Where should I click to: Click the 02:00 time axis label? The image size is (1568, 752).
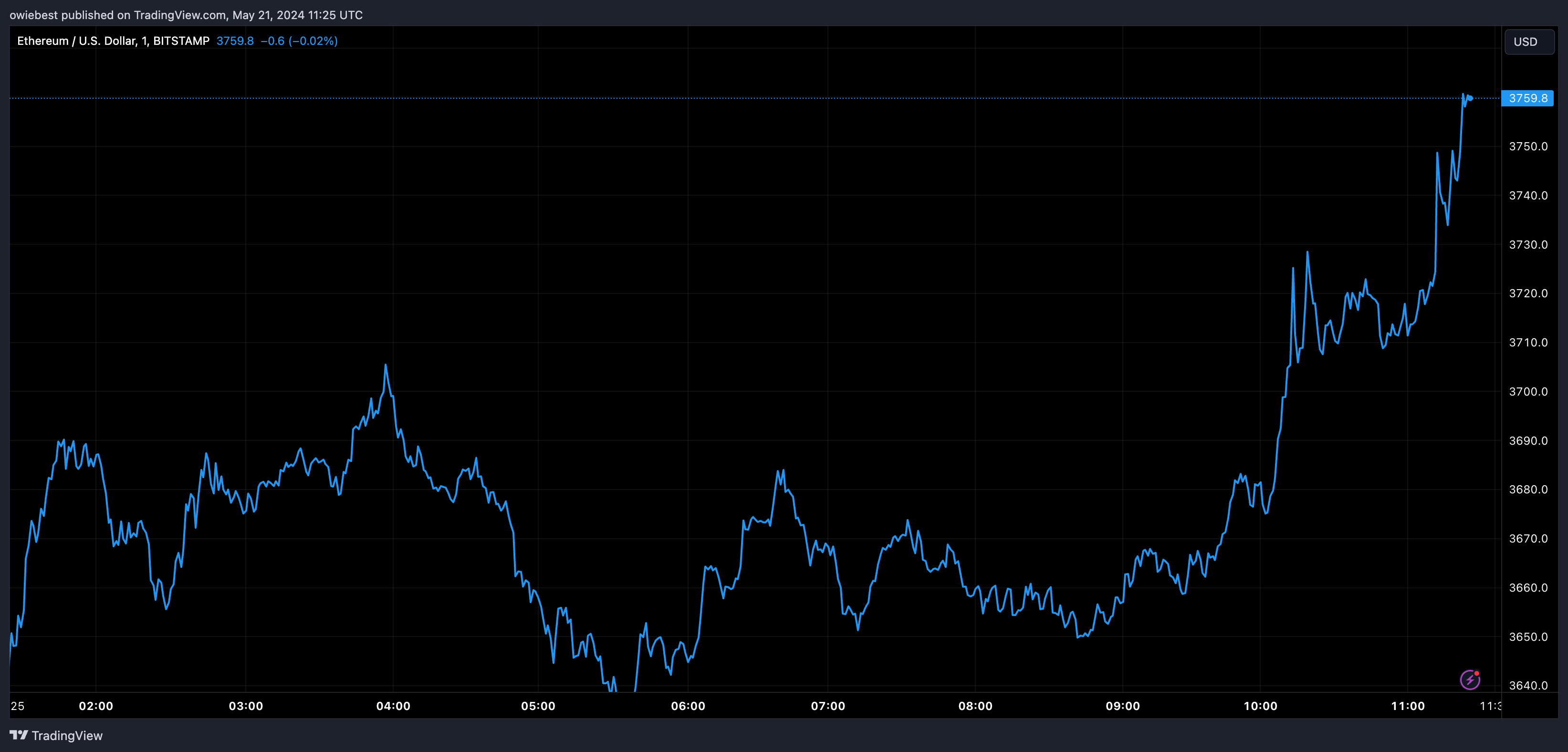(96, 706)
